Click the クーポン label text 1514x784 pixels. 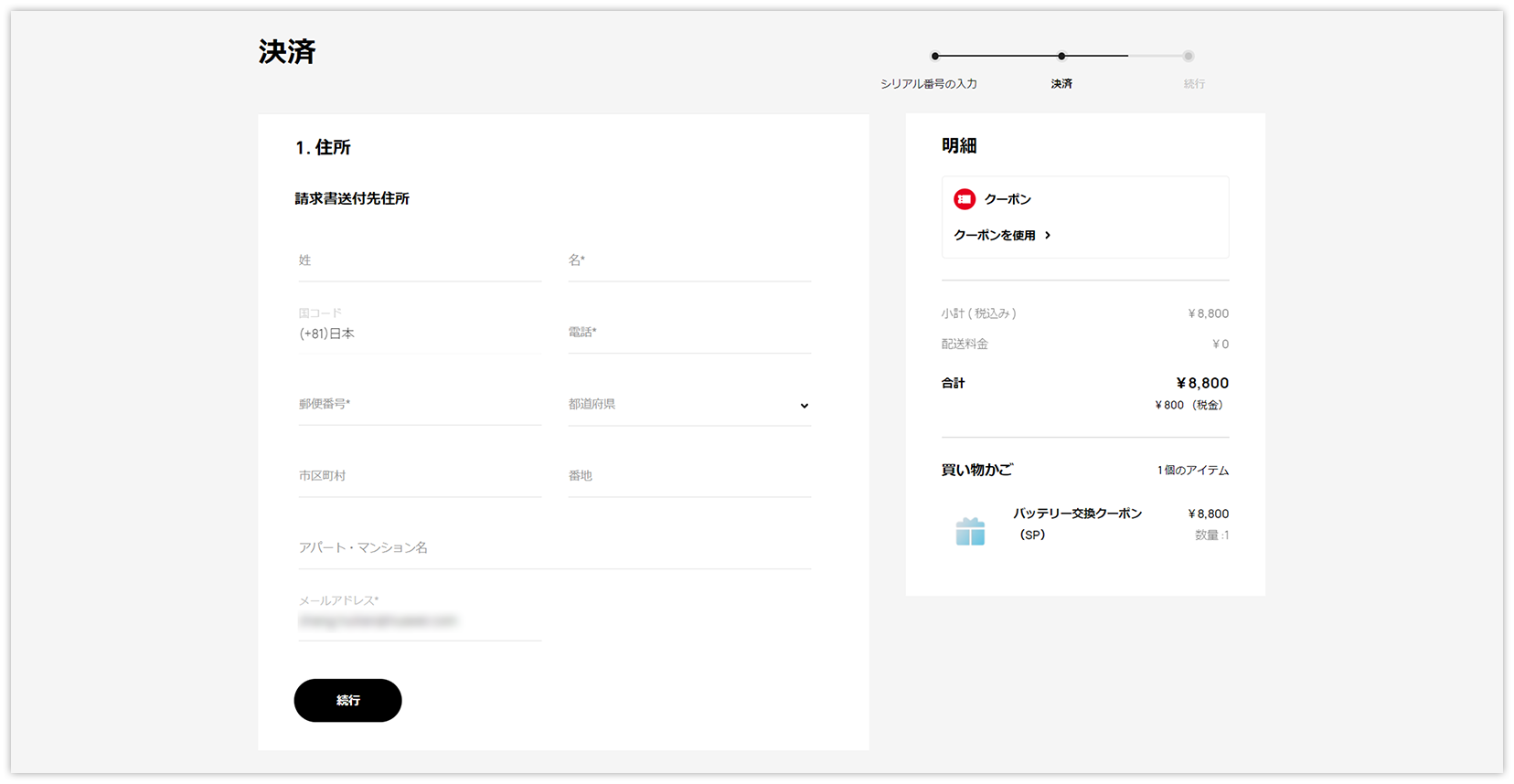click(x=1008, y=199)
